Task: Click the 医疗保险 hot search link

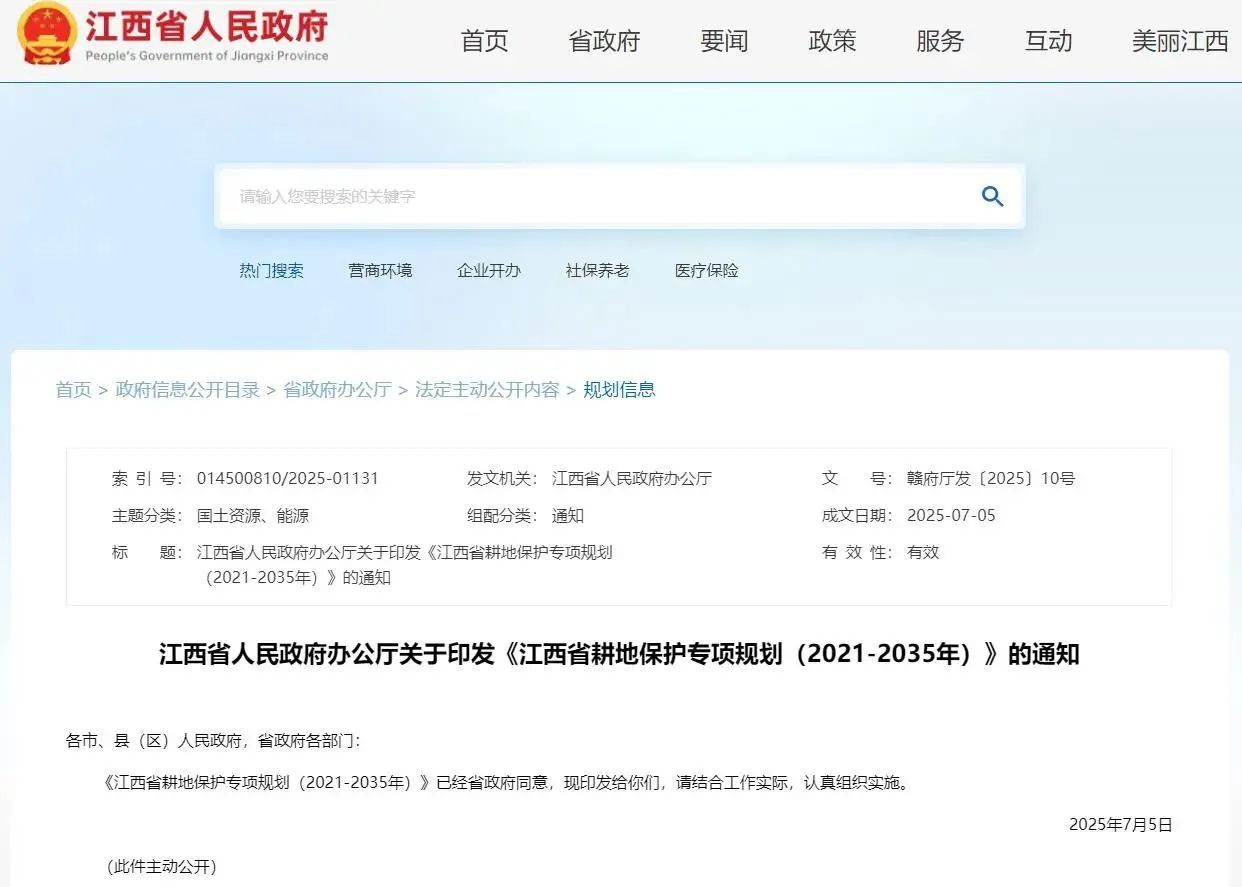Action: [706, 270]
